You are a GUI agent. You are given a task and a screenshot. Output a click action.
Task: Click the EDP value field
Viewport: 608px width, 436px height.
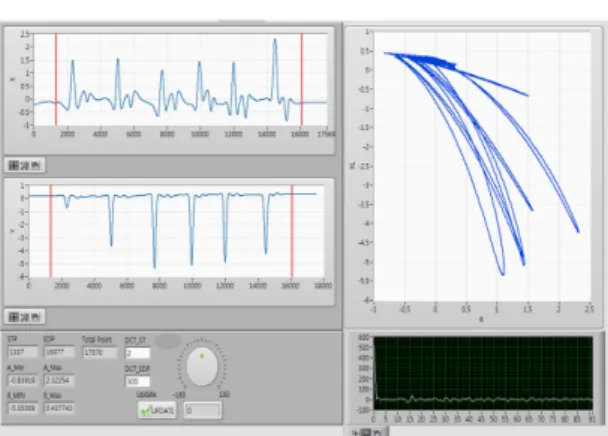point(59,352)
